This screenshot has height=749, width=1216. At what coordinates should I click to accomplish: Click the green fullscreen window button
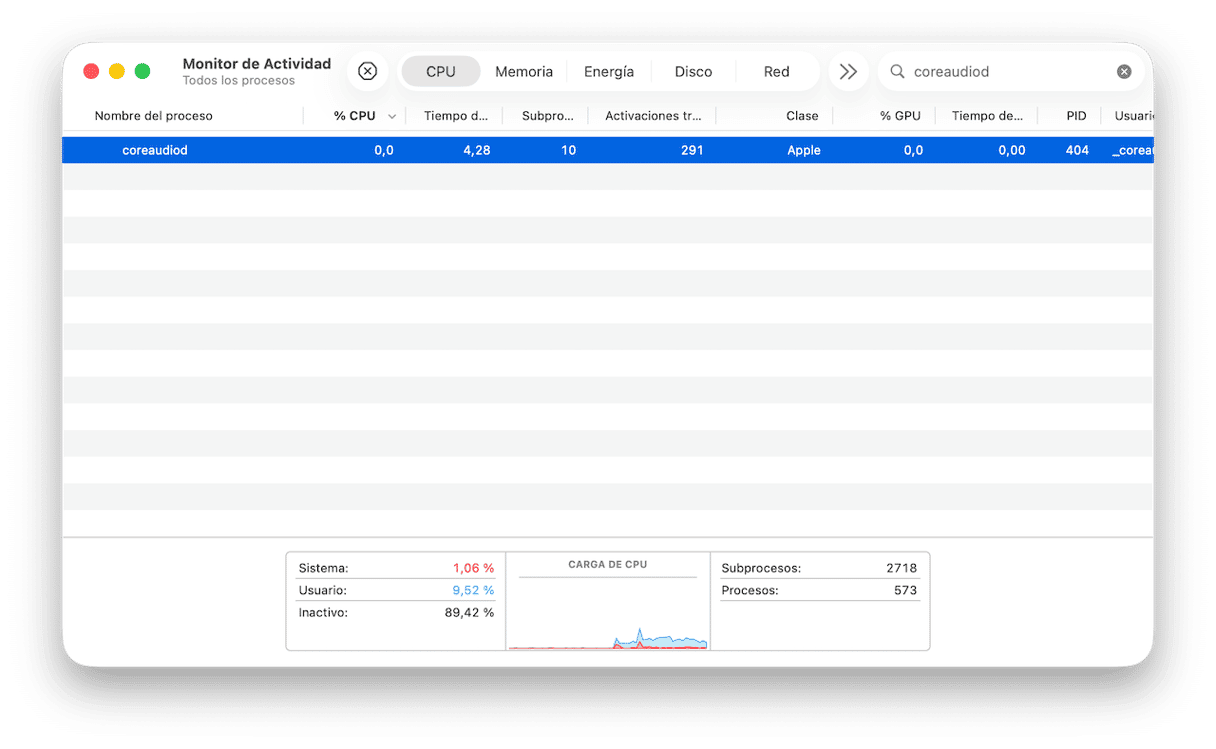142,71
